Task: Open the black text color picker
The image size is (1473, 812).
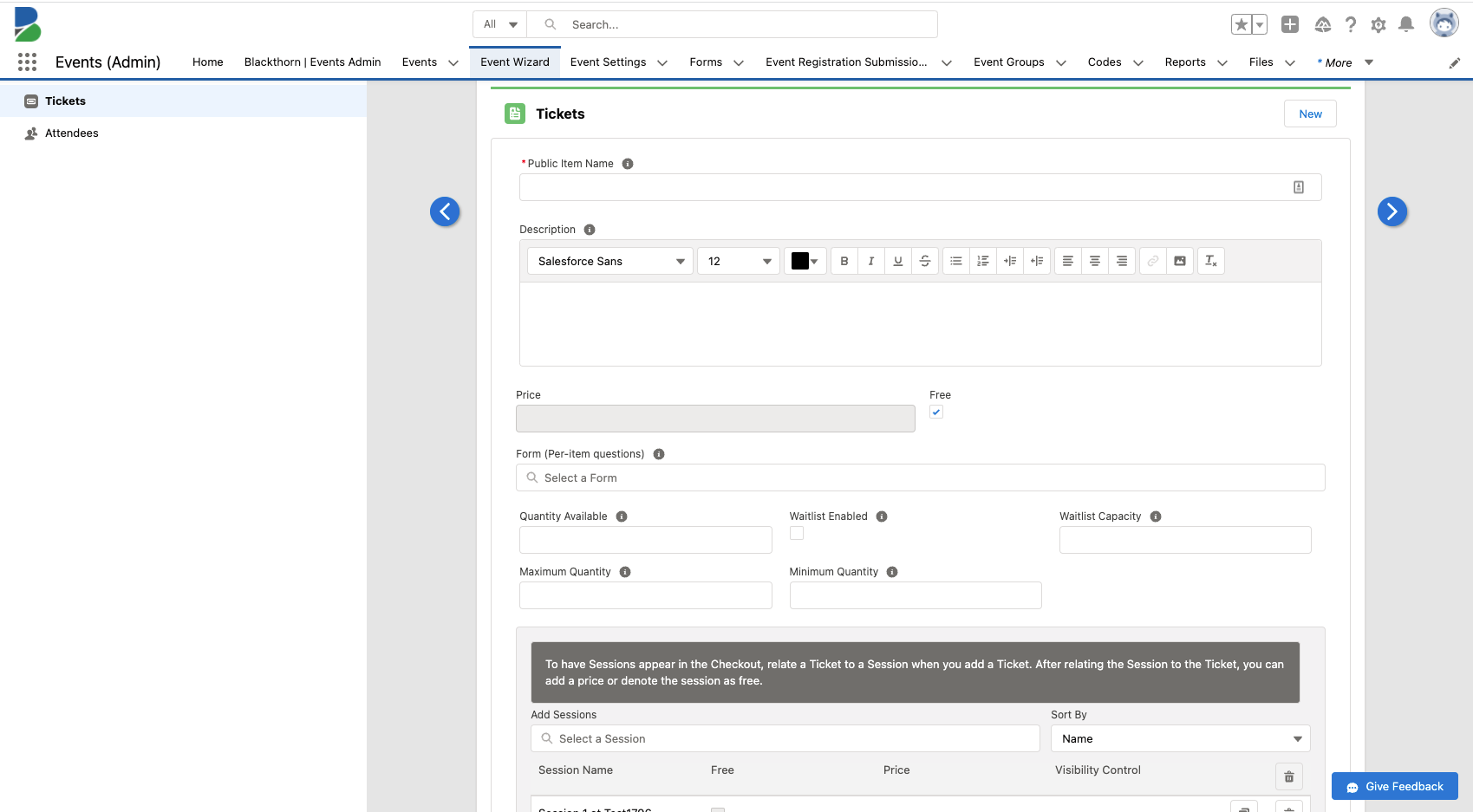Action: click(x=805, y=261)
